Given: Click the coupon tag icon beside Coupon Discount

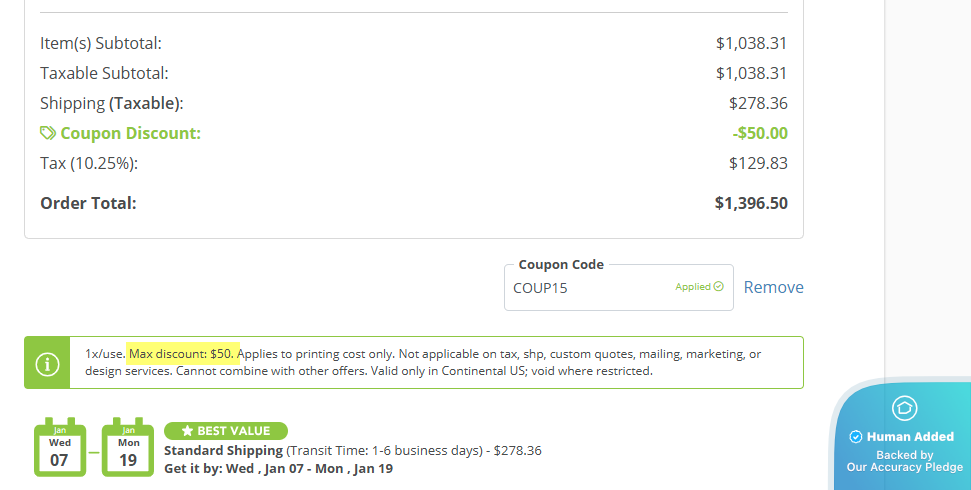Looking at the screenshot, I should 48,133.
